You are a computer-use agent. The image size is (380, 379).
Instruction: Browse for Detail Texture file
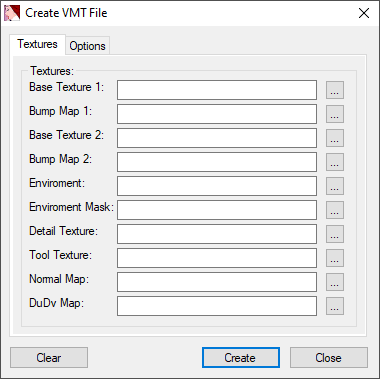(335, 234)
